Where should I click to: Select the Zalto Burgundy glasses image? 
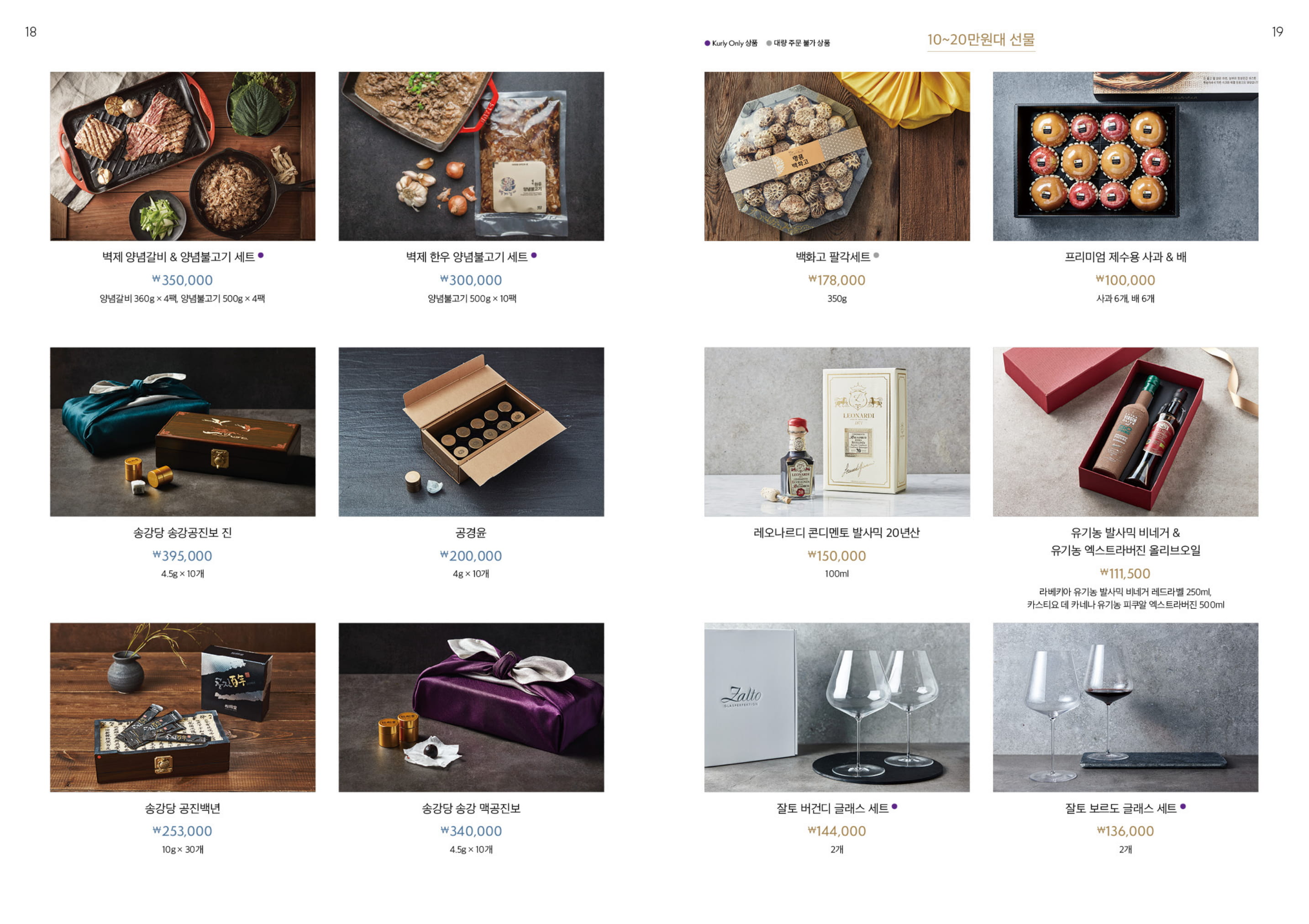(837, 708)
